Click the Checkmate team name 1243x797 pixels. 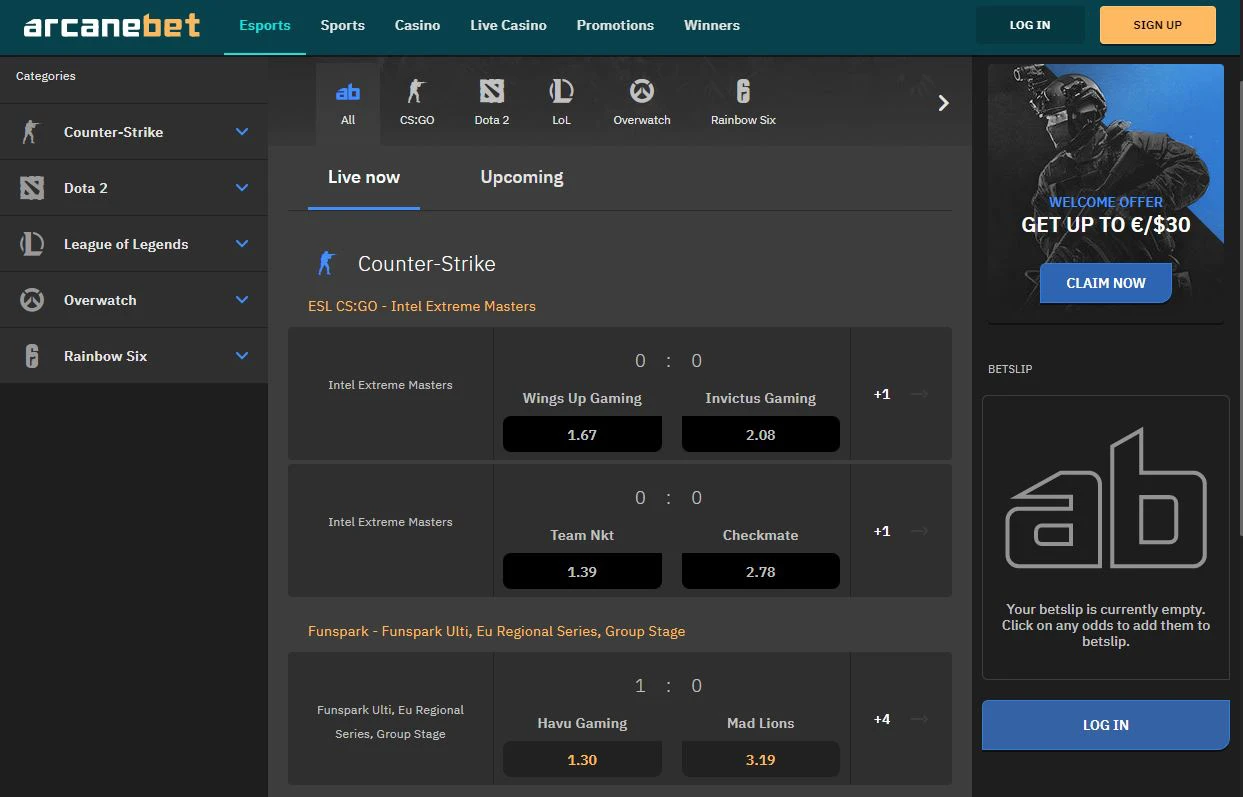[761, 535]
